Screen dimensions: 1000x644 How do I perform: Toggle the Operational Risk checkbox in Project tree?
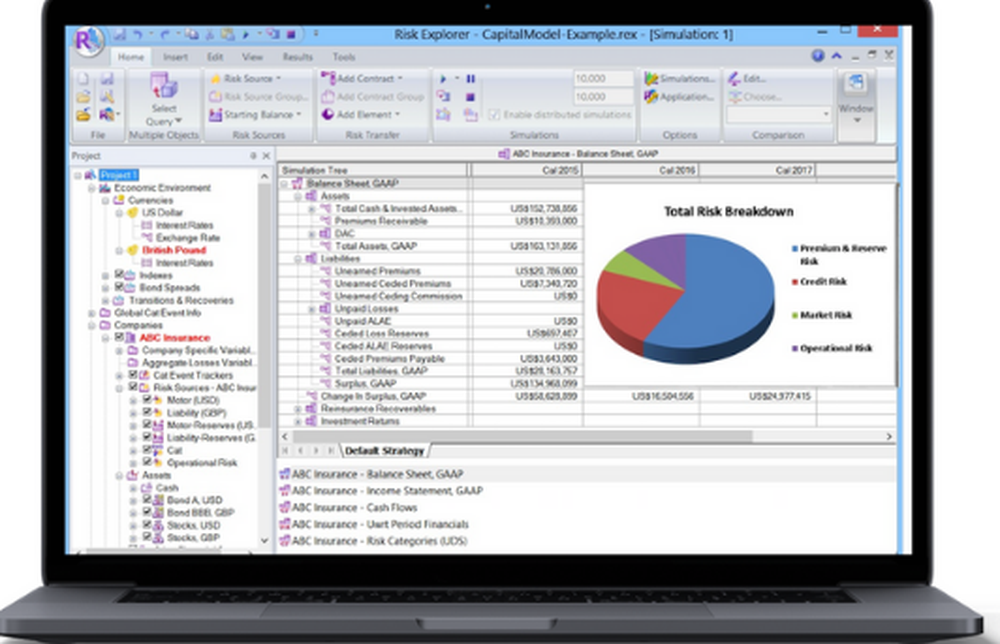coord(147,462)
